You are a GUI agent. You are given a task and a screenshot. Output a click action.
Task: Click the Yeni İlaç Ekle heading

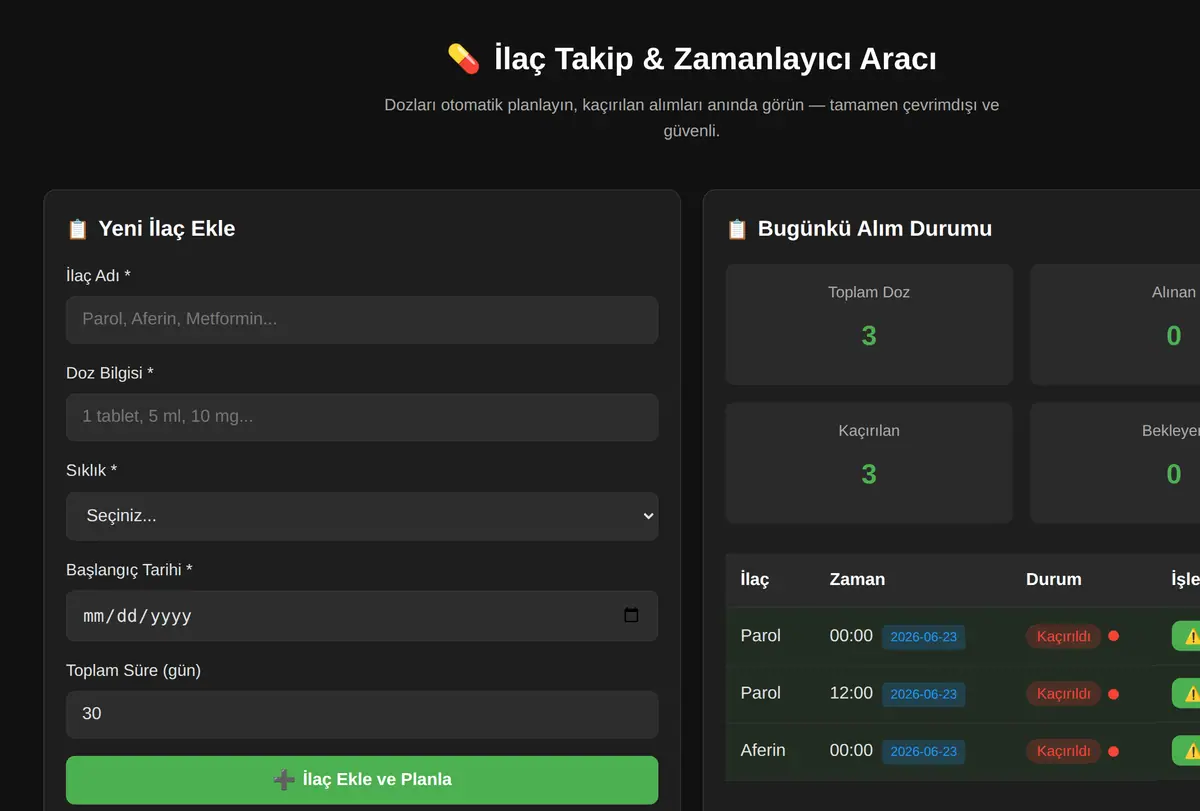[x=166, y=229]
